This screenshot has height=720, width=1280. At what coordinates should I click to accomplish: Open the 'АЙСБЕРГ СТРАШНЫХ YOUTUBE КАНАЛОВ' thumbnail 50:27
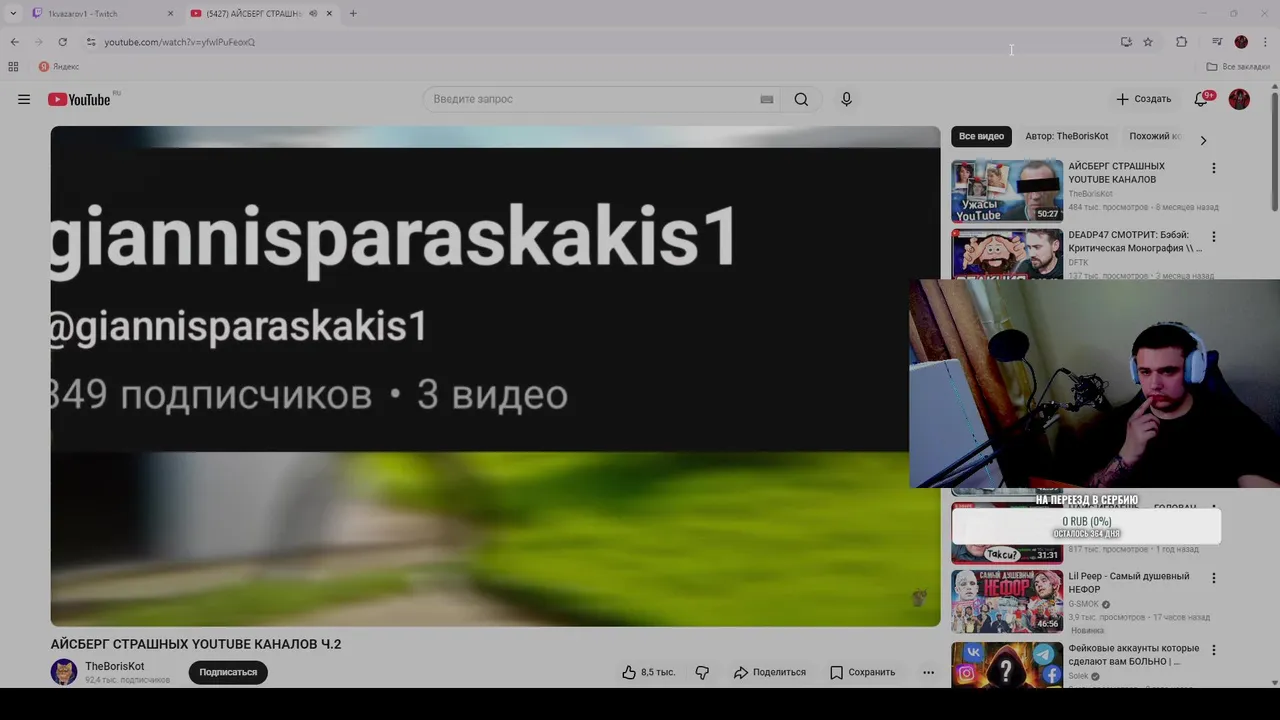tap(1007, 191)
